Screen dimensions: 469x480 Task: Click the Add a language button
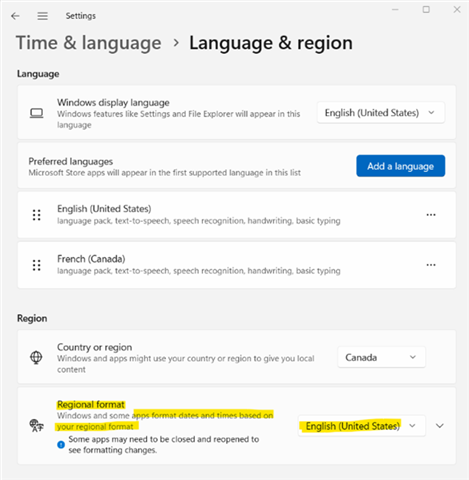click(400, 166)
